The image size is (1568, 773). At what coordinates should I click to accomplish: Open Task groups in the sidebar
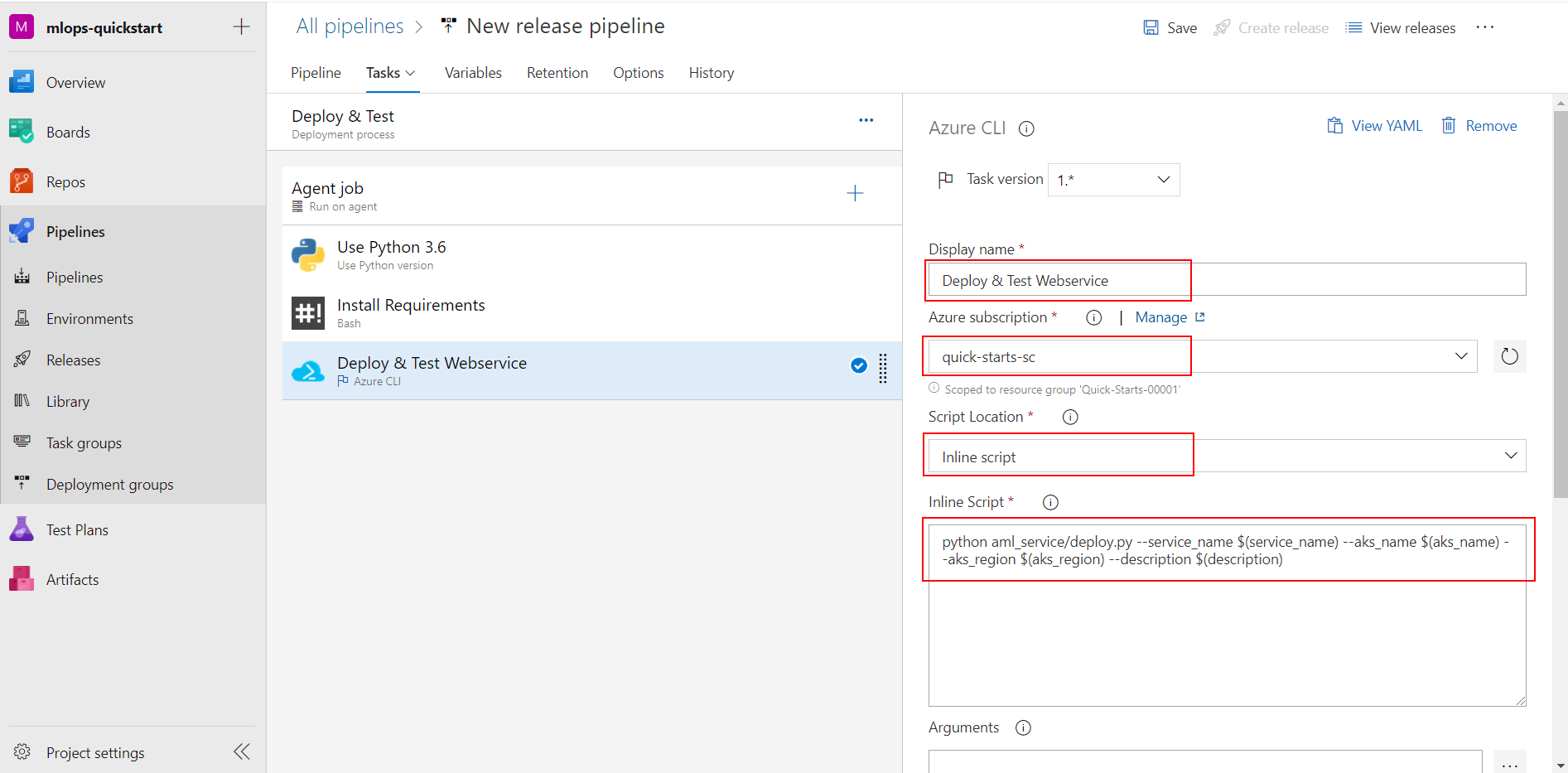(x=84, y=442)
